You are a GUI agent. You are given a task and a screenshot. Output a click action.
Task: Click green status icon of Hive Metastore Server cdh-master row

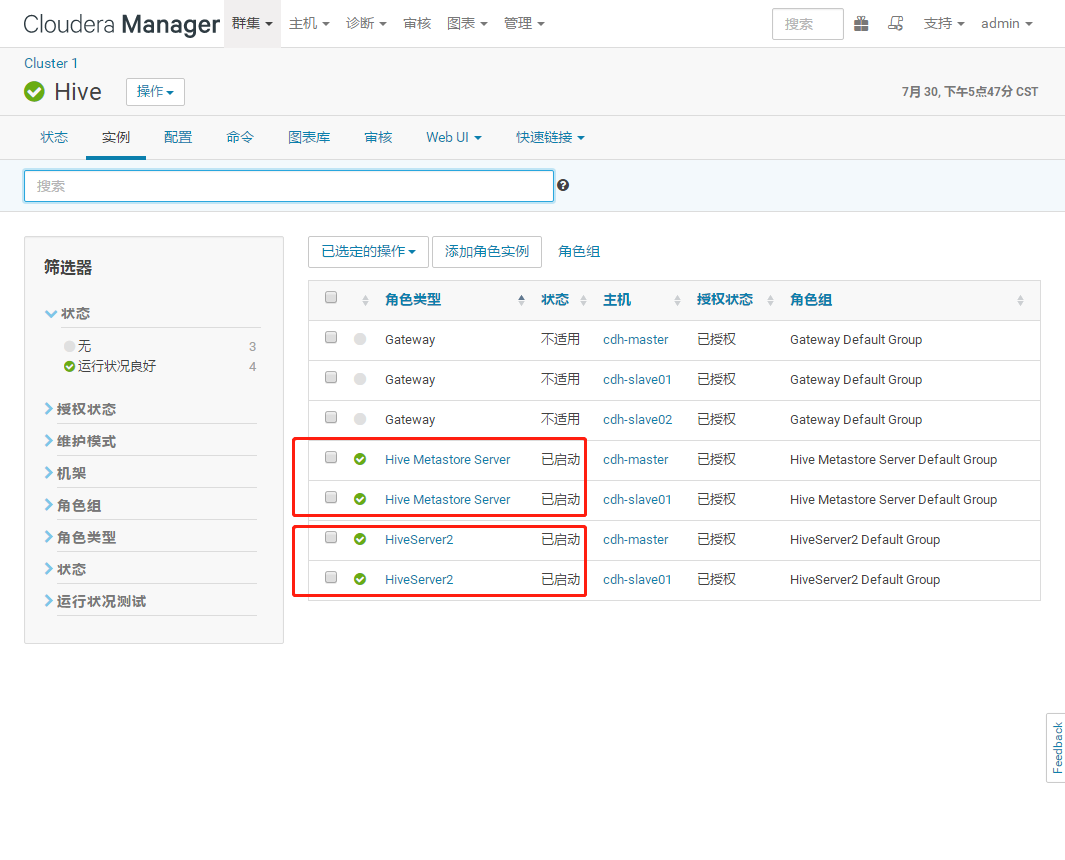(360, 460)
